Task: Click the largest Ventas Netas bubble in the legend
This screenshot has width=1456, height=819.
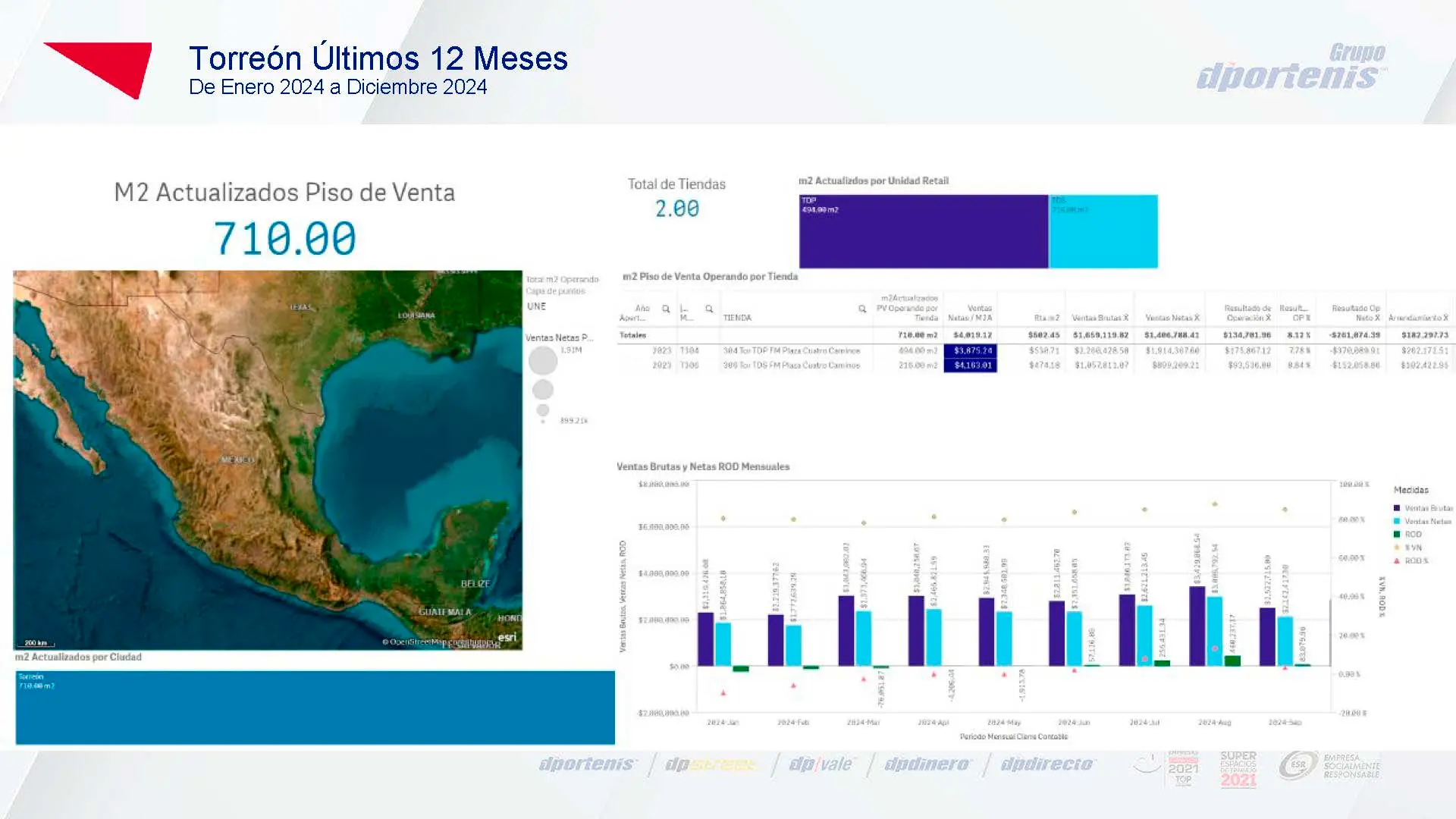Action: point(543,360)
